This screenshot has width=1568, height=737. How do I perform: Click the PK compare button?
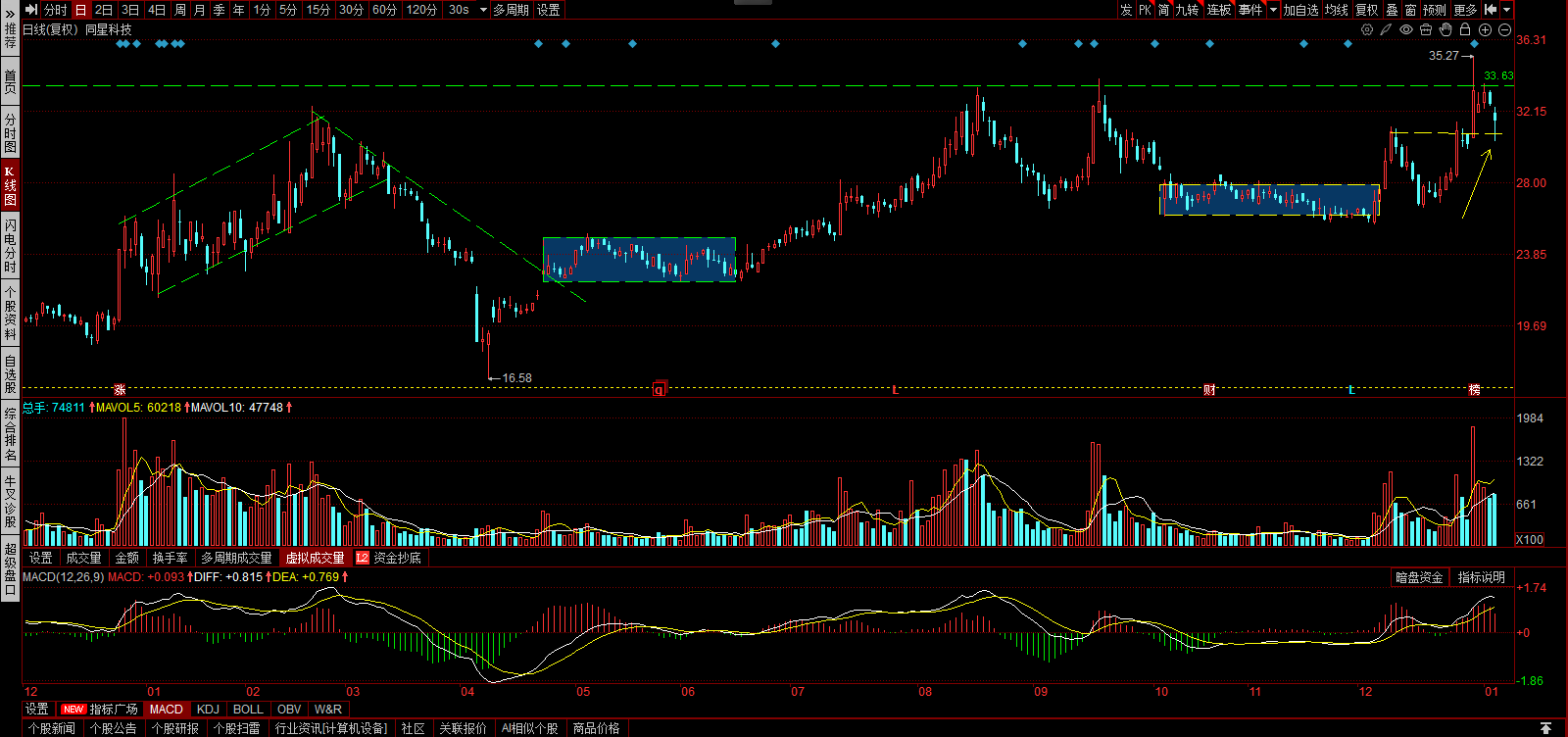1145,10
